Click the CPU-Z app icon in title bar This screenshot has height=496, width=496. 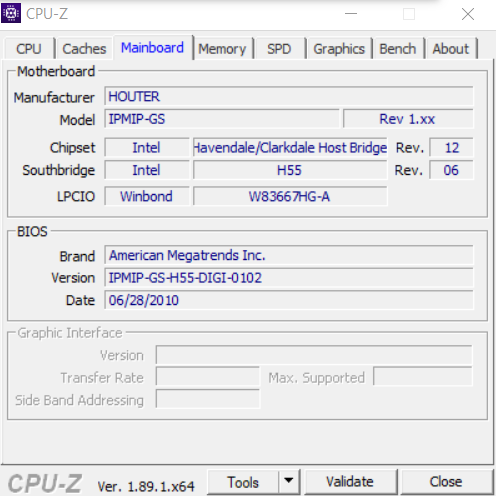point(11,13)
